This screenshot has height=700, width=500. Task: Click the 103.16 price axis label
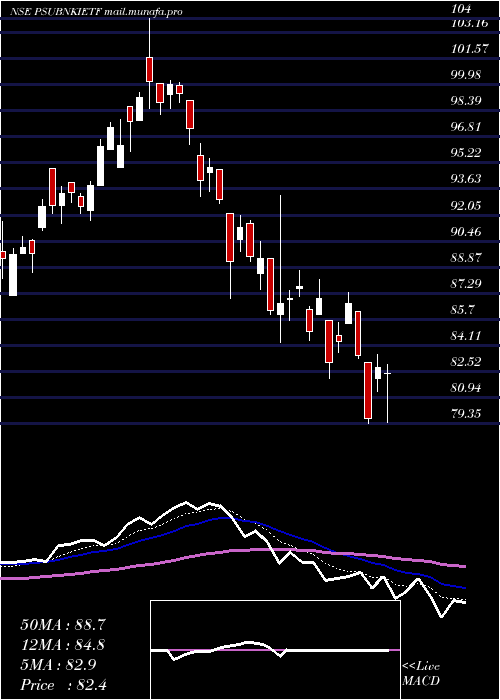[470, 23]
